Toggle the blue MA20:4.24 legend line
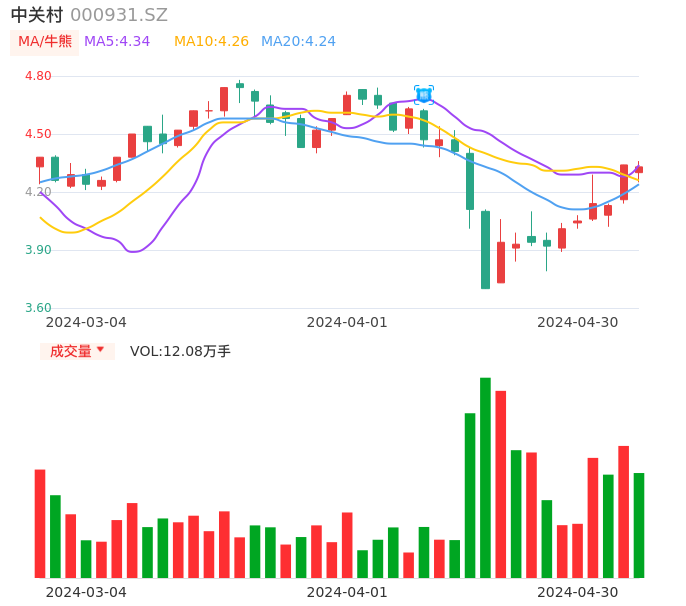The image size is (686, 606). [x=298, y=42]
